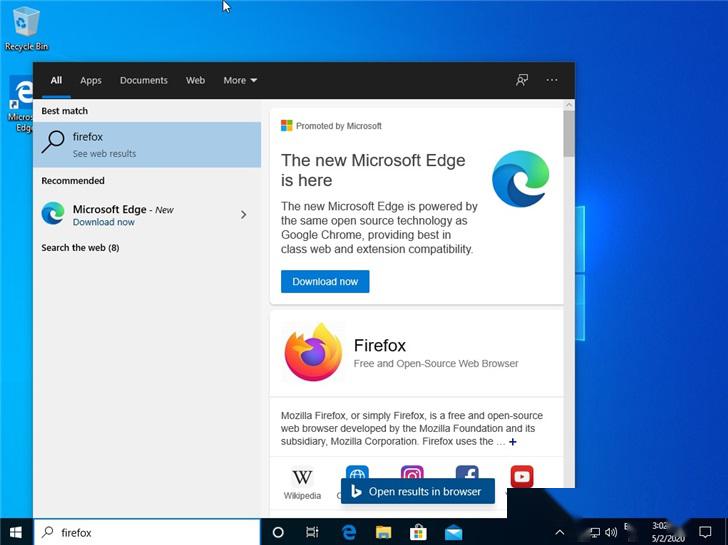Open Microsoft Store from the taskbar
This screenshot has width=728, height=545.
[x=418, y=532]
